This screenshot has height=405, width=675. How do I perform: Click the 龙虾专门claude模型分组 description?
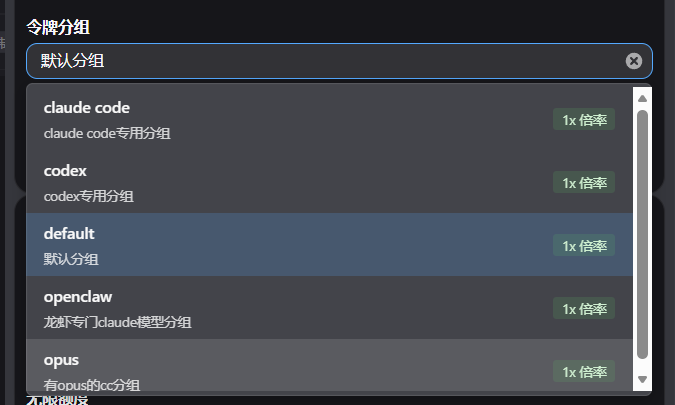(x=118, y=322)
